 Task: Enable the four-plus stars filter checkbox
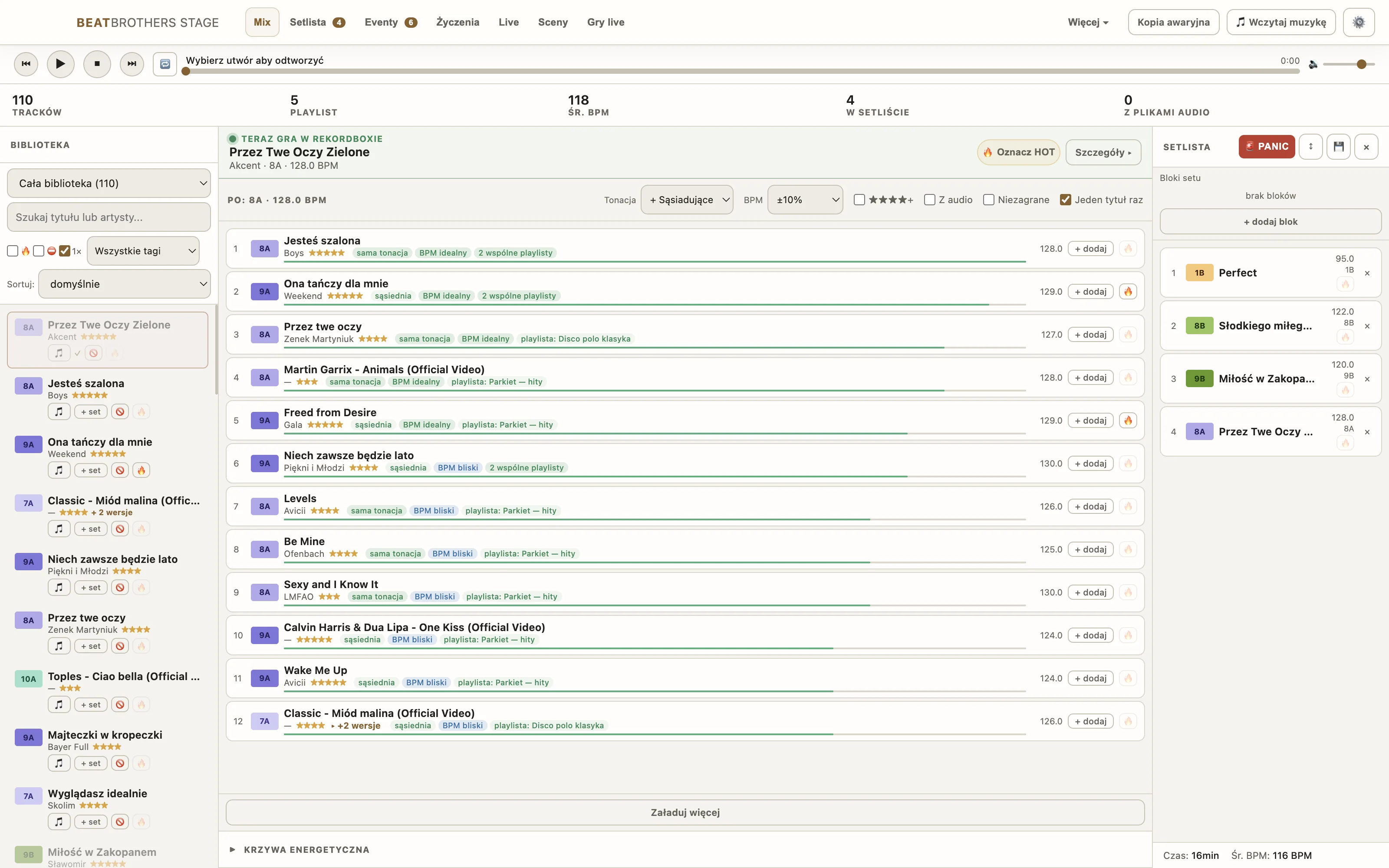point(859,200)
